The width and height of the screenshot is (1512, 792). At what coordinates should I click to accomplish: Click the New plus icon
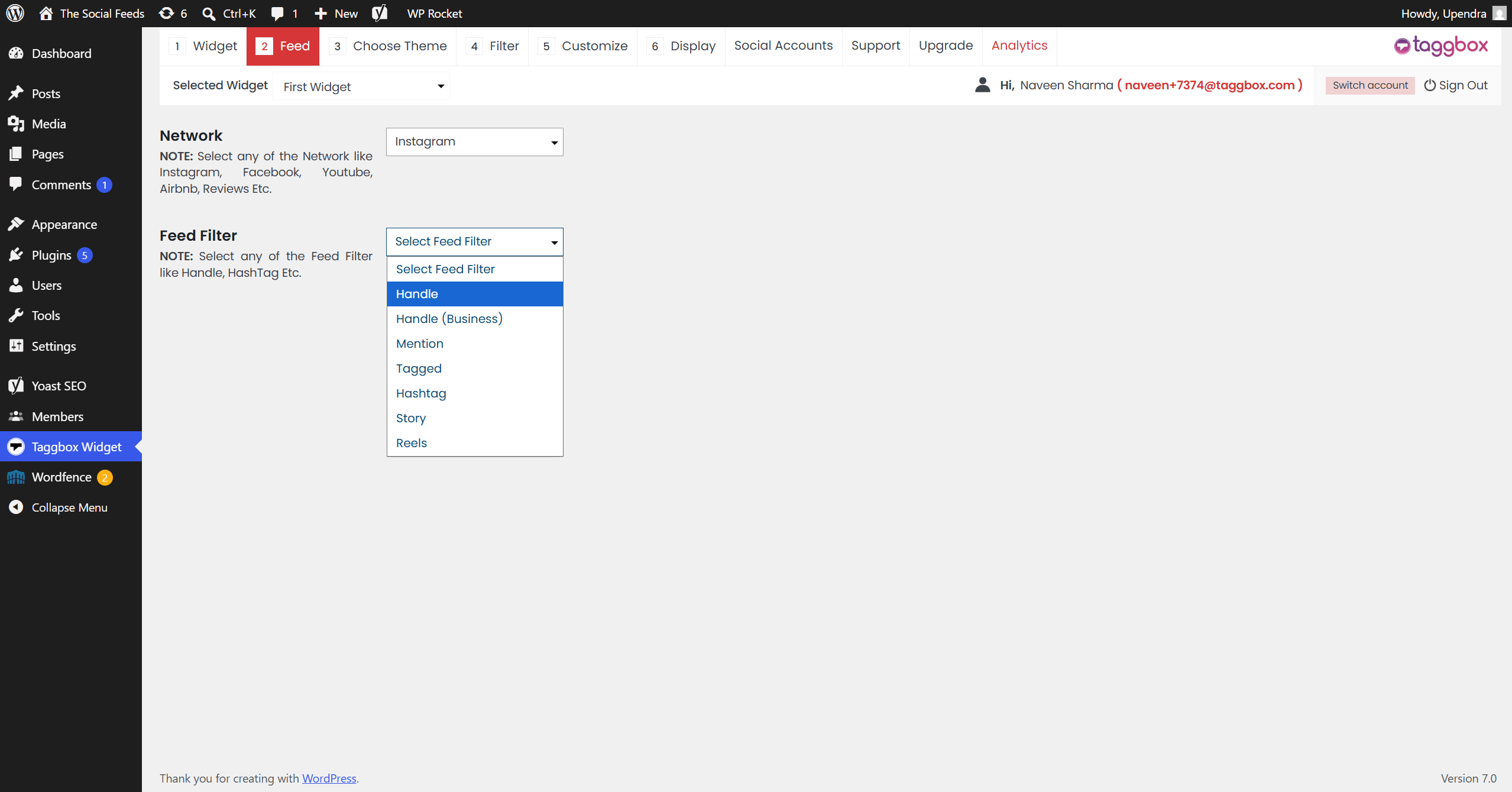(x=320, y=14)
